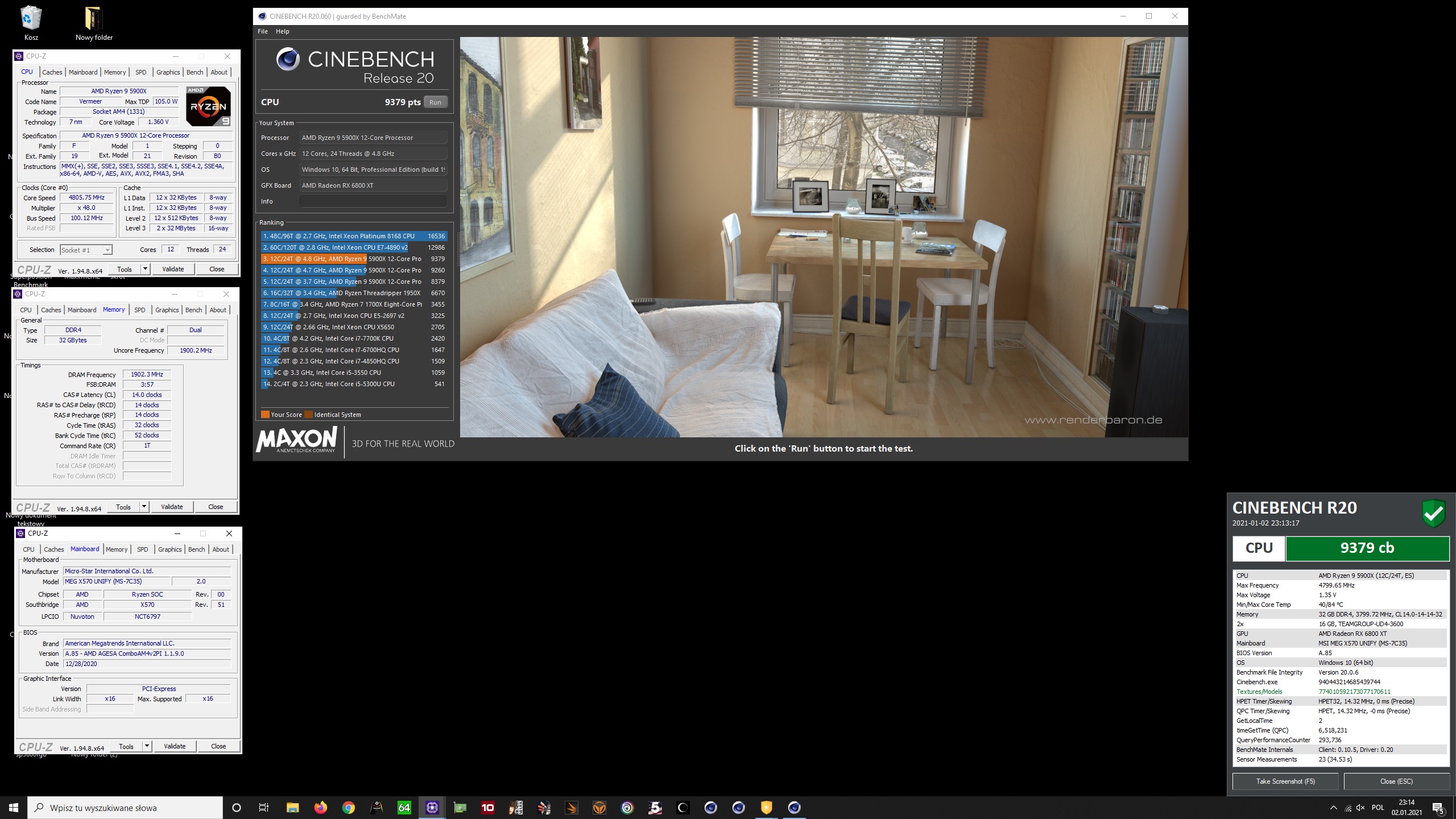Screen dimensions: 1456x819
Task: Switch to Caches tab in top CPU-Z
Action: coord(52,72)
